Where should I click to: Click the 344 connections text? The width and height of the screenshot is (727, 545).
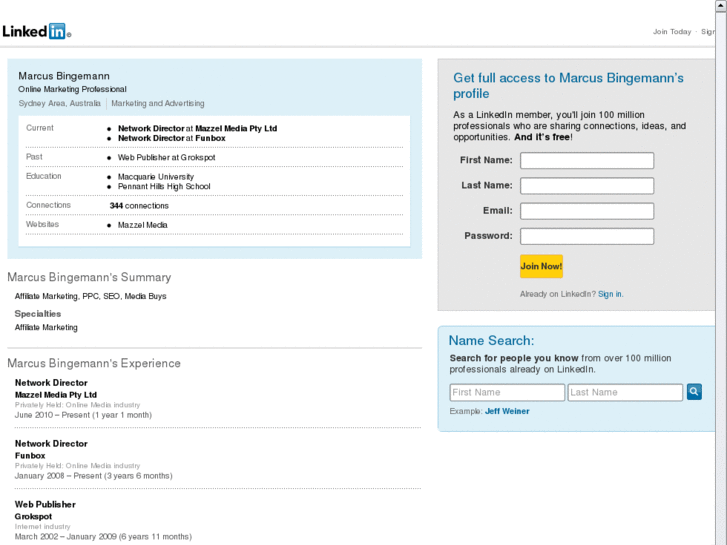click(x=139, y=206)
